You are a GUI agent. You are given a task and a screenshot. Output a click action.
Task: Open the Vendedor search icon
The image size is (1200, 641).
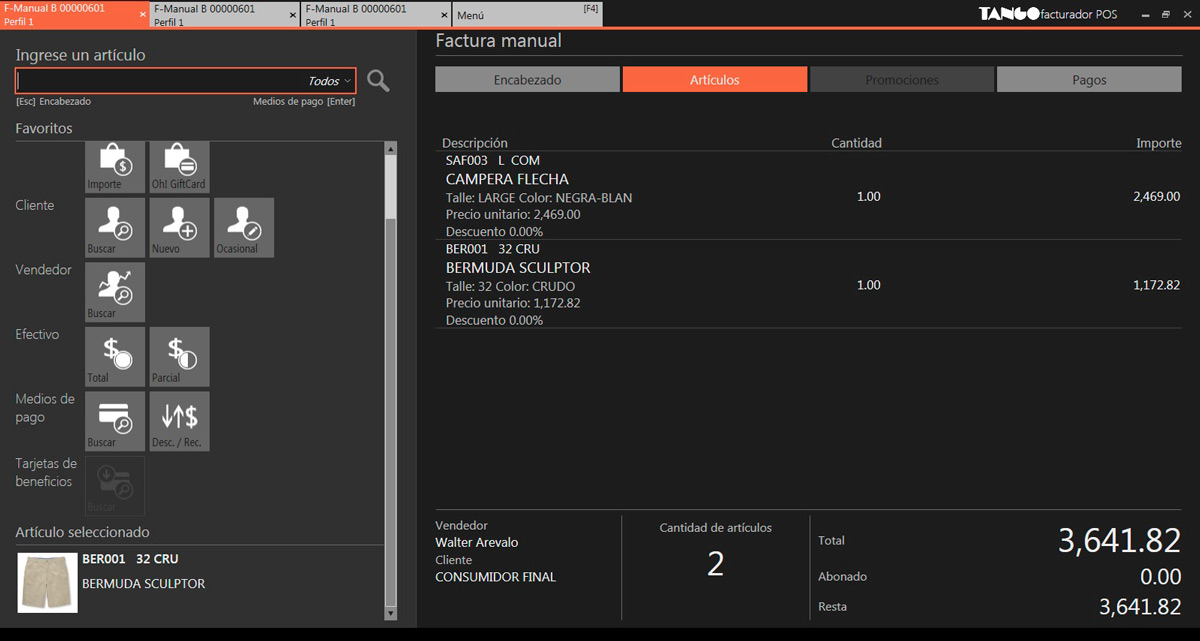pos(115,291)
